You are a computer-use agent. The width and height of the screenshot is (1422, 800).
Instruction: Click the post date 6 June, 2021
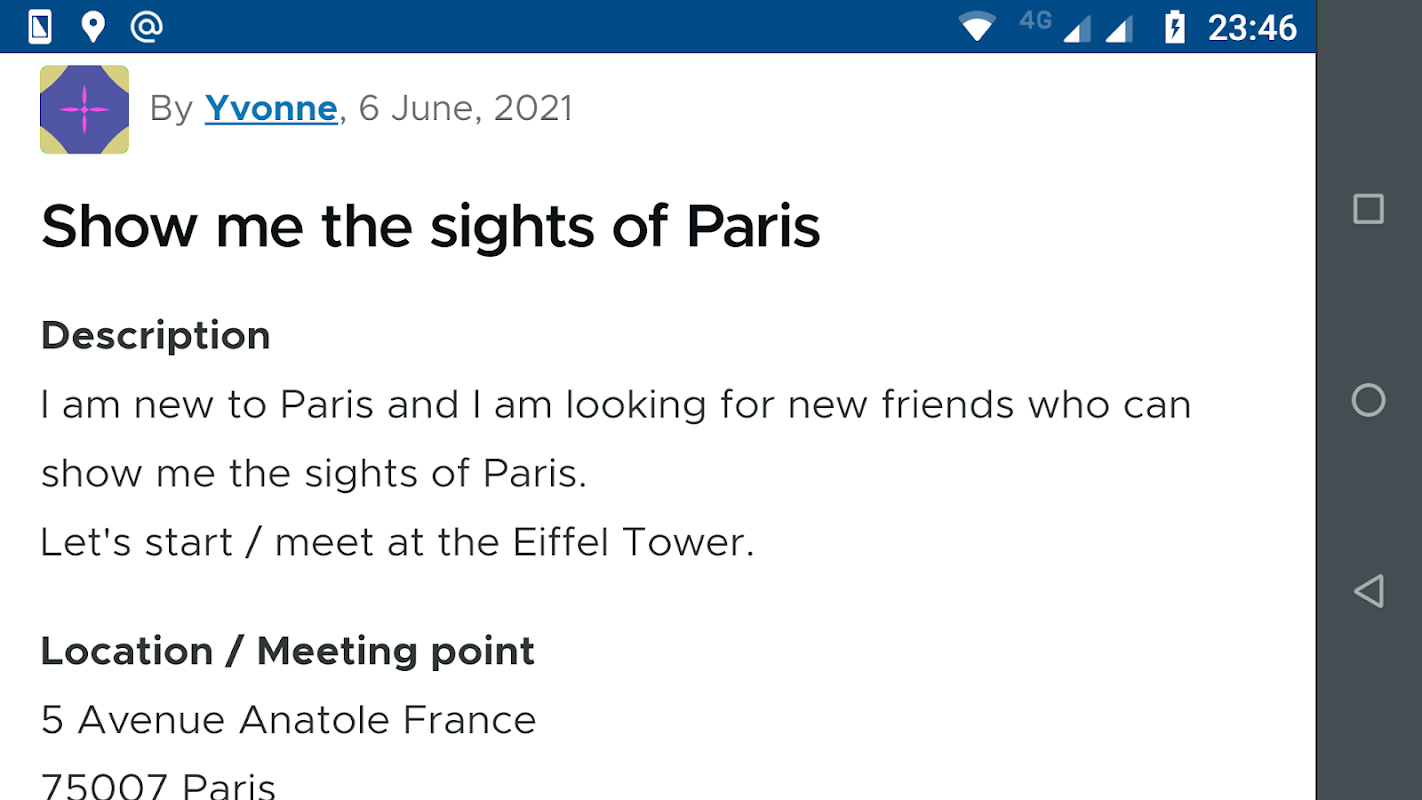[465, 108]
